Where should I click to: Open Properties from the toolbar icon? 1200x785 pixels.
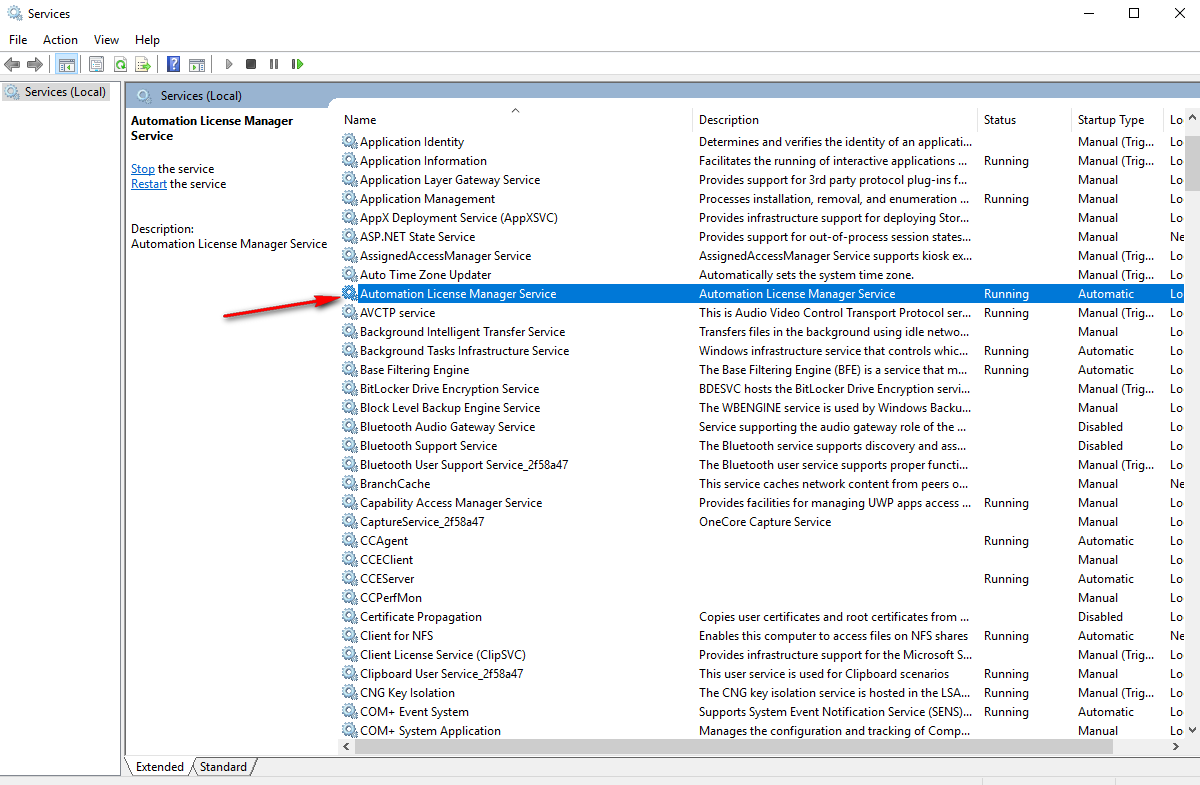tap(96, 64)
